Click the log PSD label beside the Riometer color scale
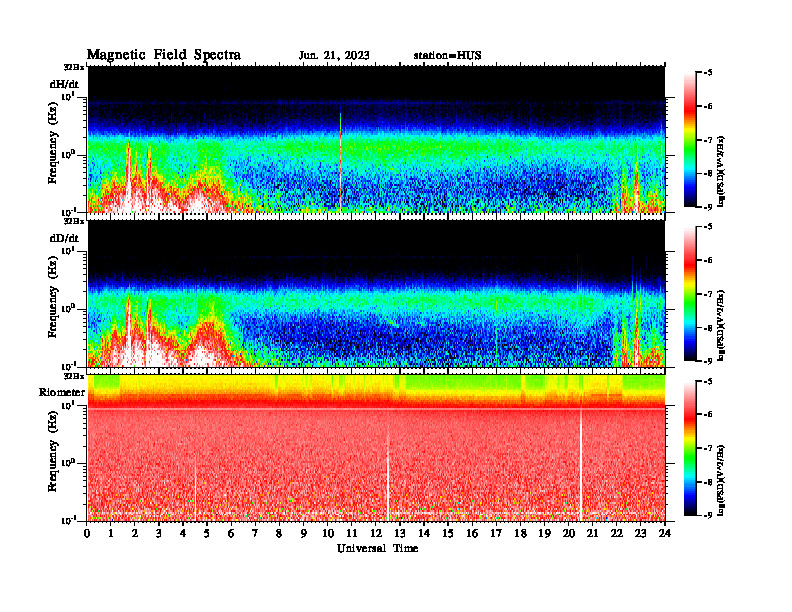Image resolution: width=792 pixels, height=612 pixels. (x=721, y=480)
